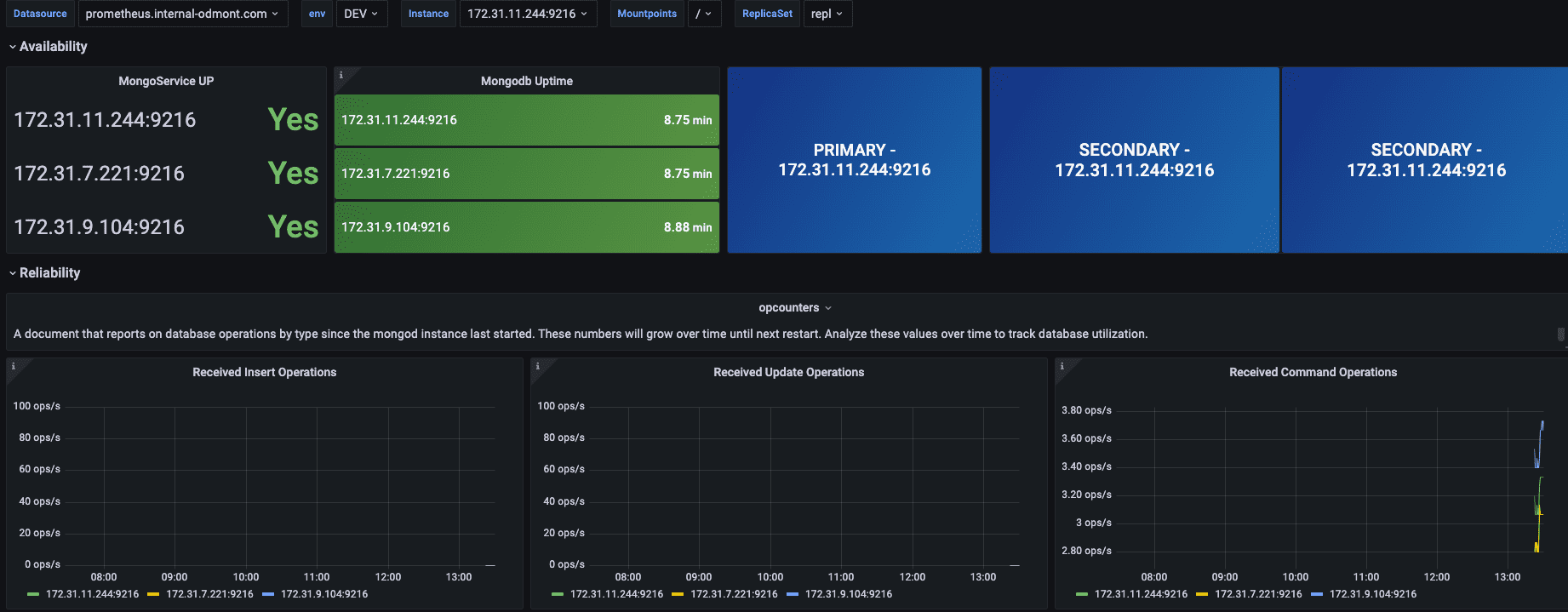The height and width of the screenshot is (612, 1568).
Task: Click the 172.31.11.244:9216 row in MongoService UP
Action: (x=166, y=120)
